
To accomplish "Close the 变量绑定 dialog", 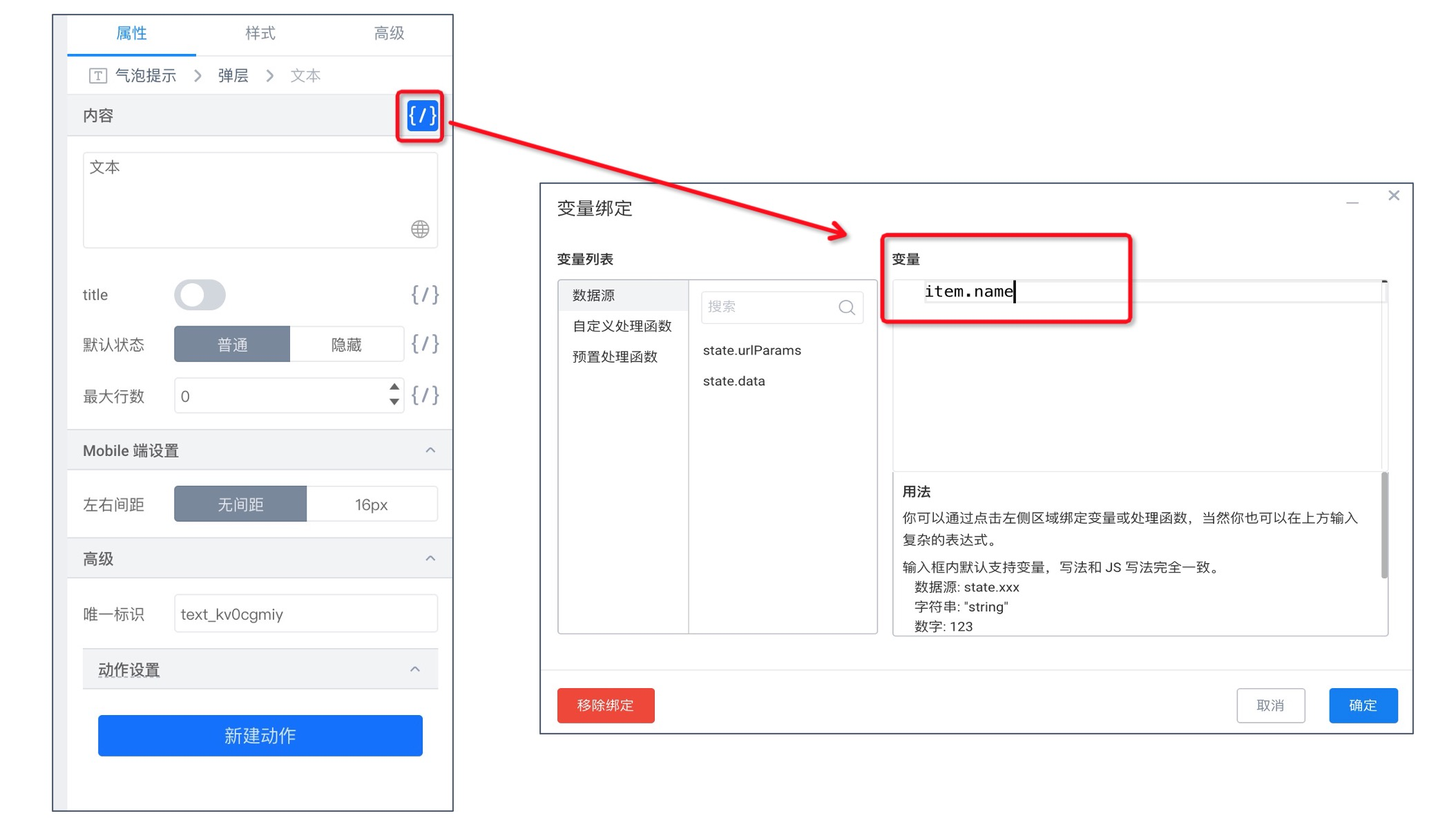I will click(1394, 196).
